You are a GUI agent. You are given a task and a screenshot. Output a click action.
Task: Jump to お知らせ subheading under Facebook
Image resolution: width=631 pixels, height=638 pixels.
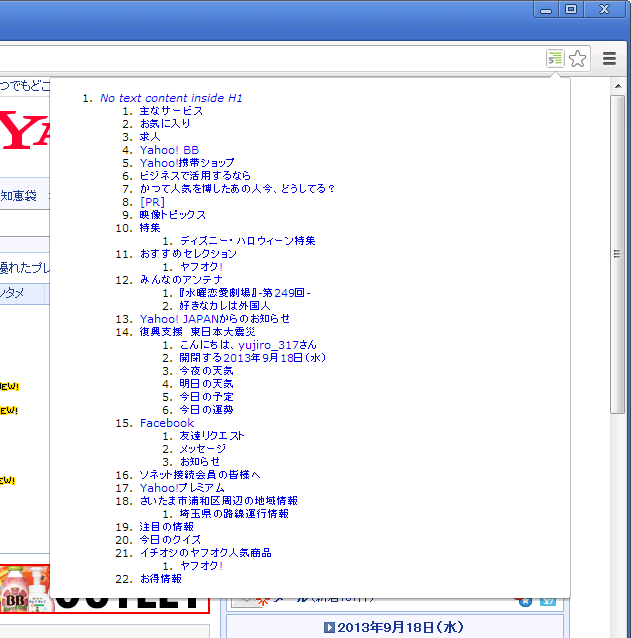[199, 462]
